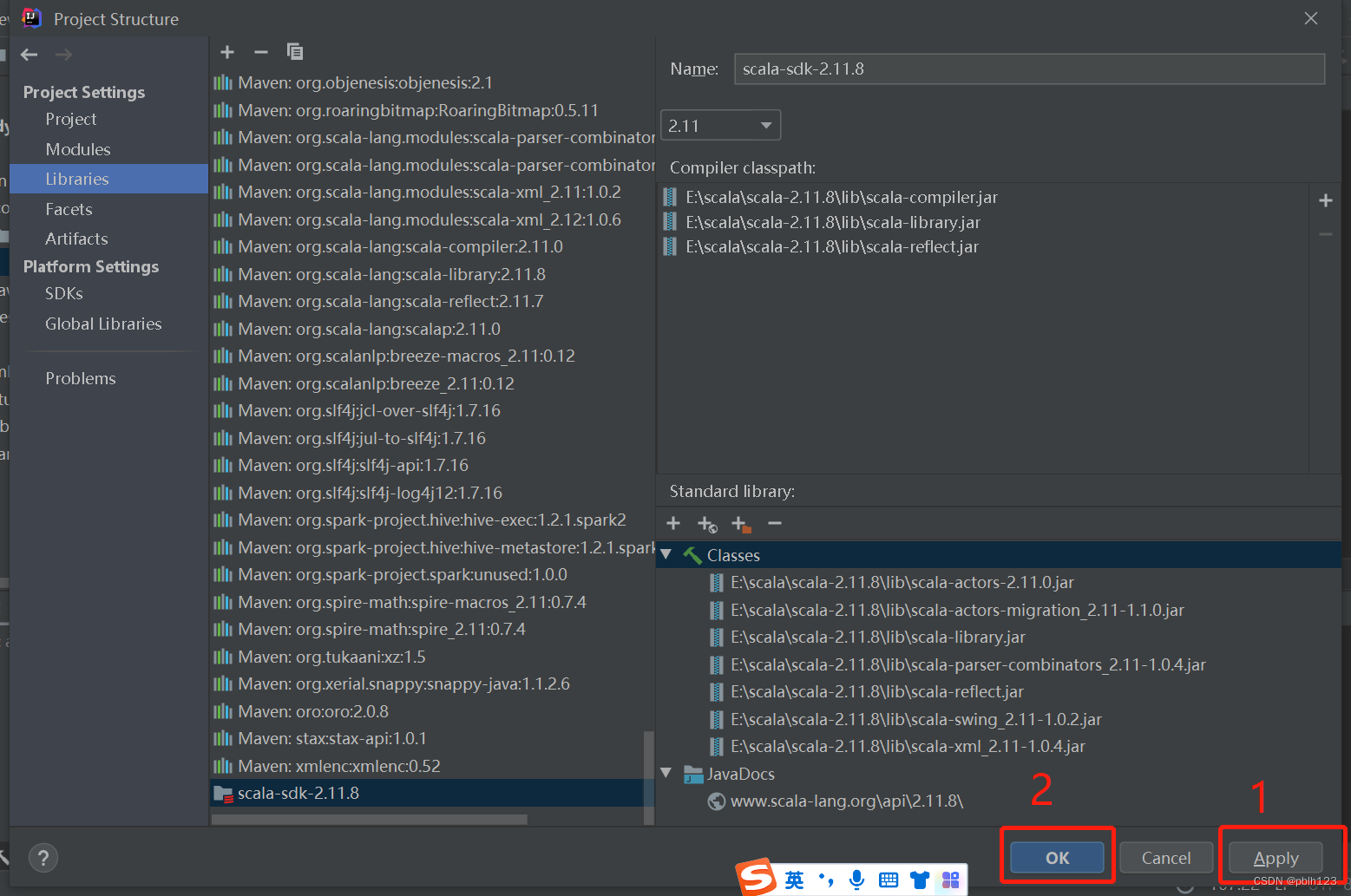Open Artifacts settings page

(76, 239)
